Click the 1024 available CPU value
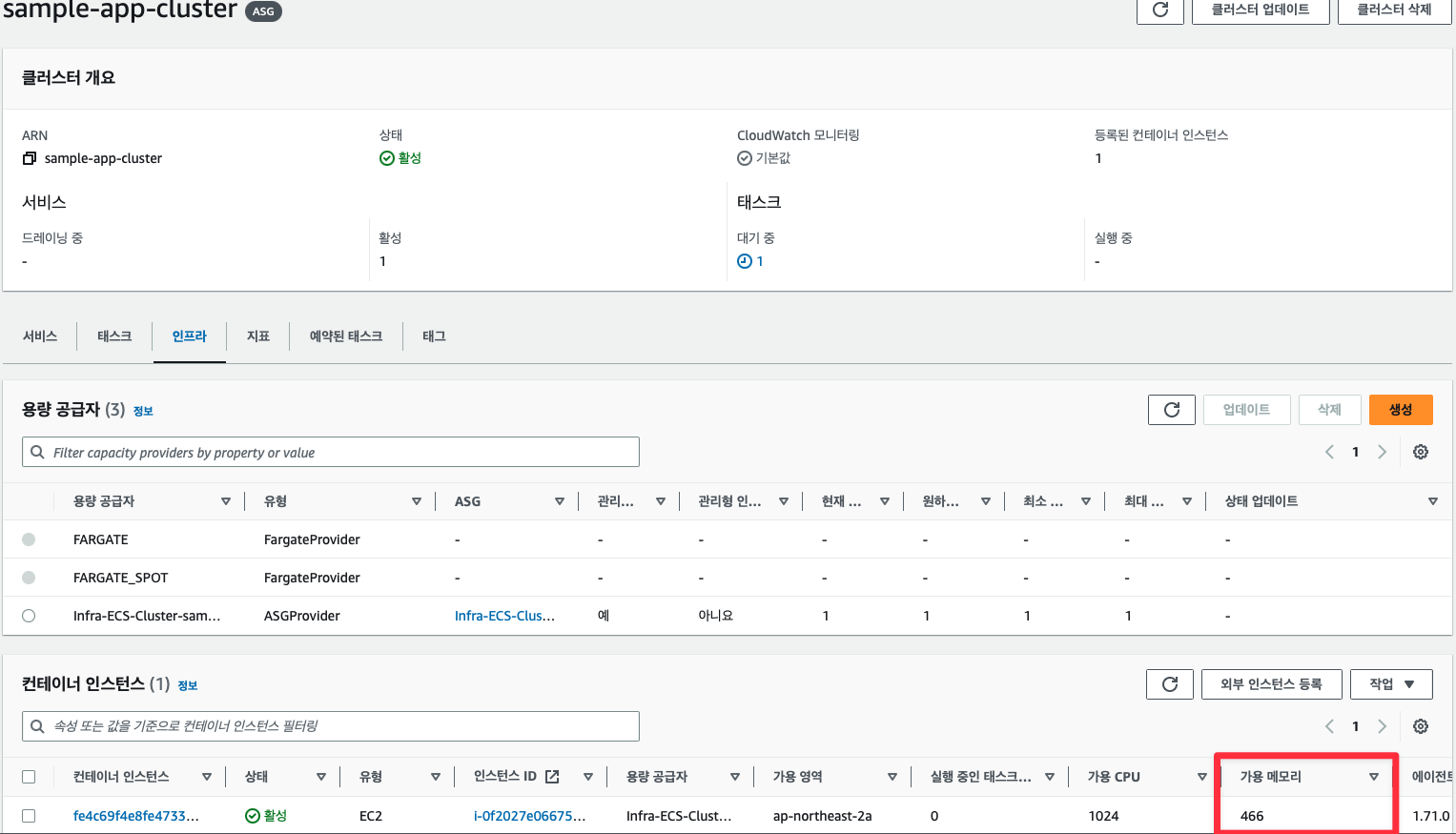The image size is (1456, 834). (1103, 816)
